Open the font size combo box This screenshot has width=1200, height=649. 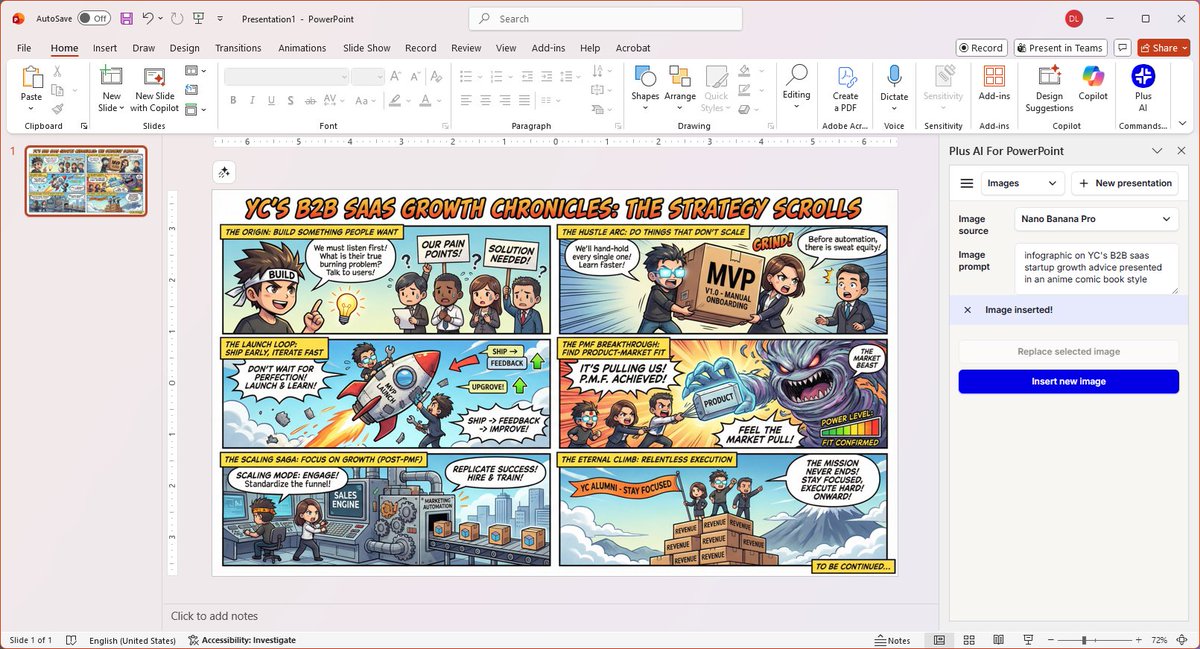[368, 76]
